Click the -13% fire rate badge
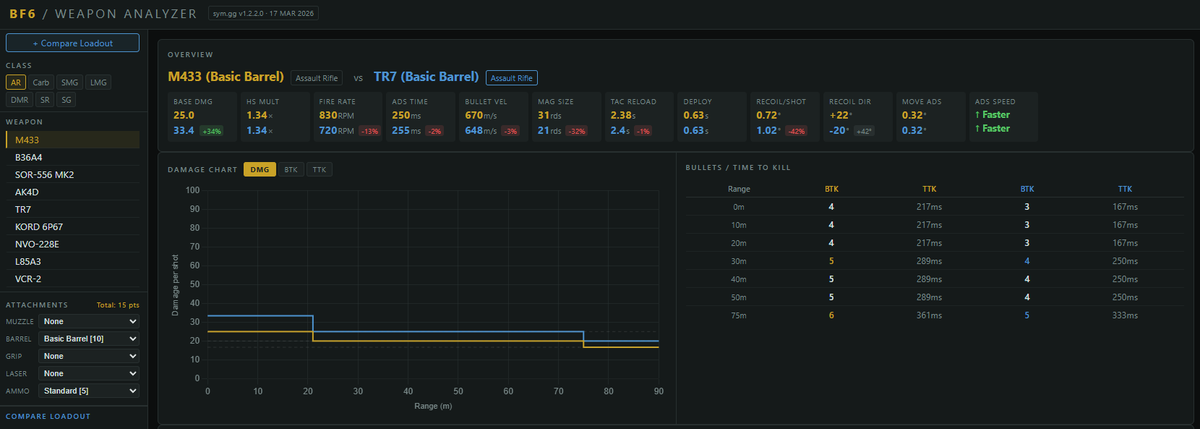 coord(370,131)
